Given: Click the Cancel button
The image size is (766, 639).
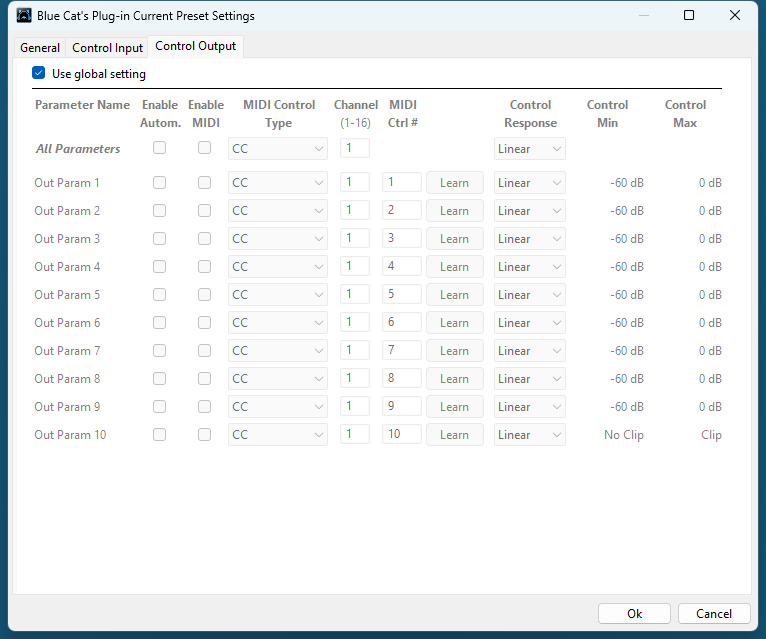Looking at the screenshot, I should [x=713, y=614].
